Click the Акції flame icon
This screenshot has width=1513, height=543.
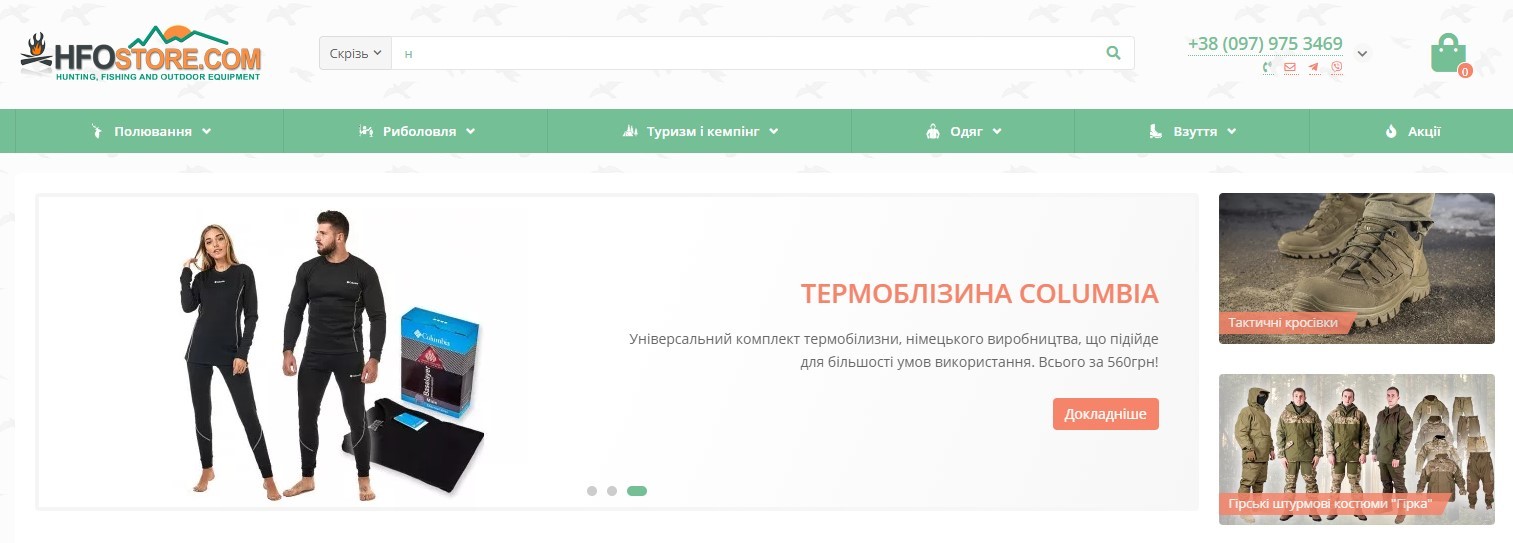[1390, 131]
